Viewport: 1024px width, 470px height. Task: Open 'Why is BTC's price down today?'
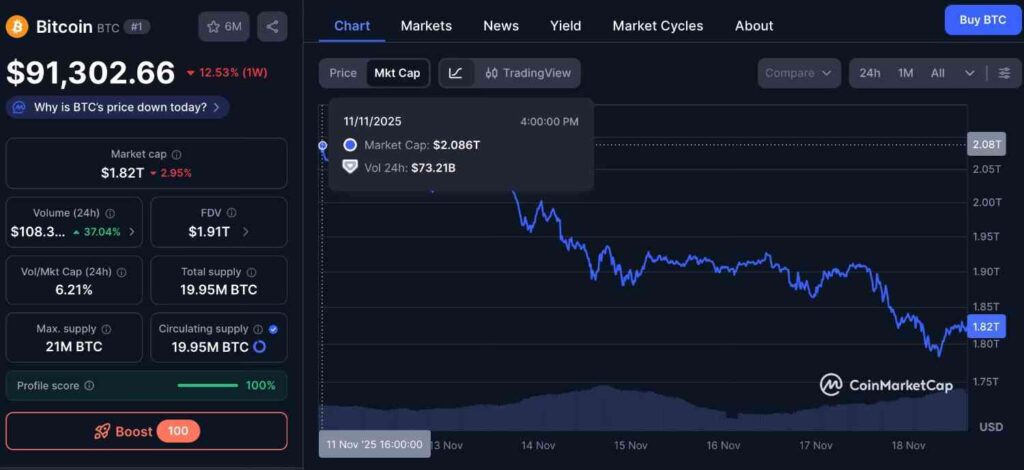tap(118, 107)
